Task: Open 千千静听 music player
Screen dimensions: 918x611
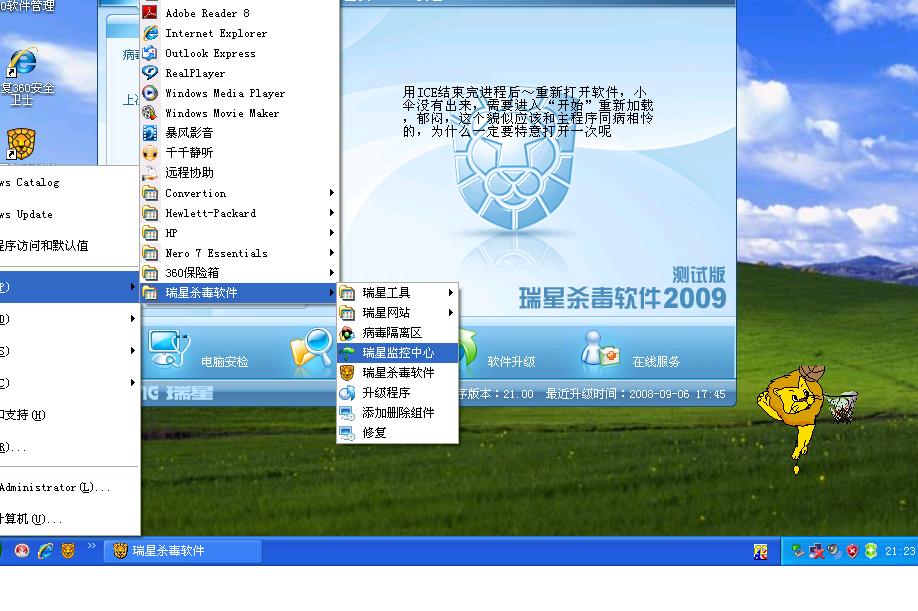Action: point(239,153)
